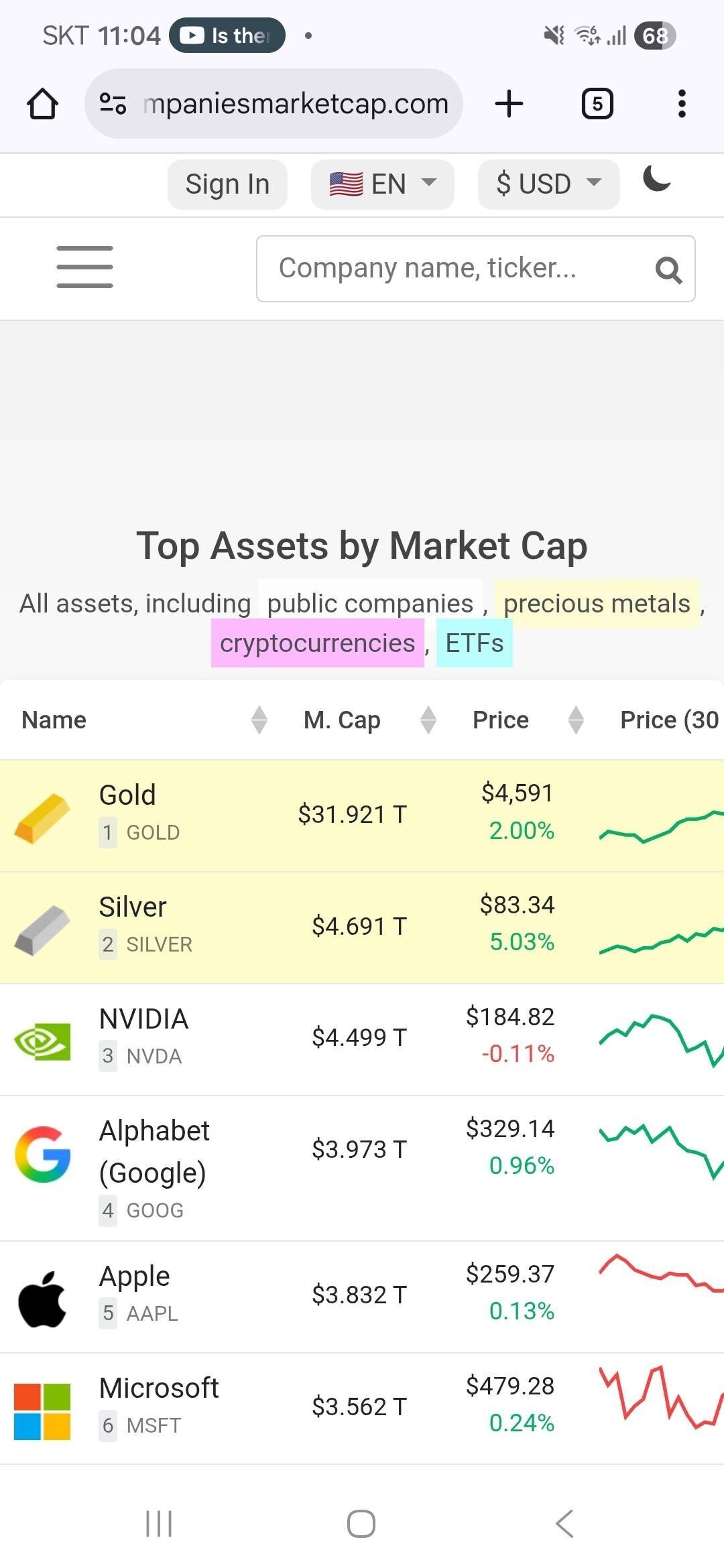Open the NVIDIA 30-day price chart
The image size is (724, 1568).
[x=660, y=1039]
